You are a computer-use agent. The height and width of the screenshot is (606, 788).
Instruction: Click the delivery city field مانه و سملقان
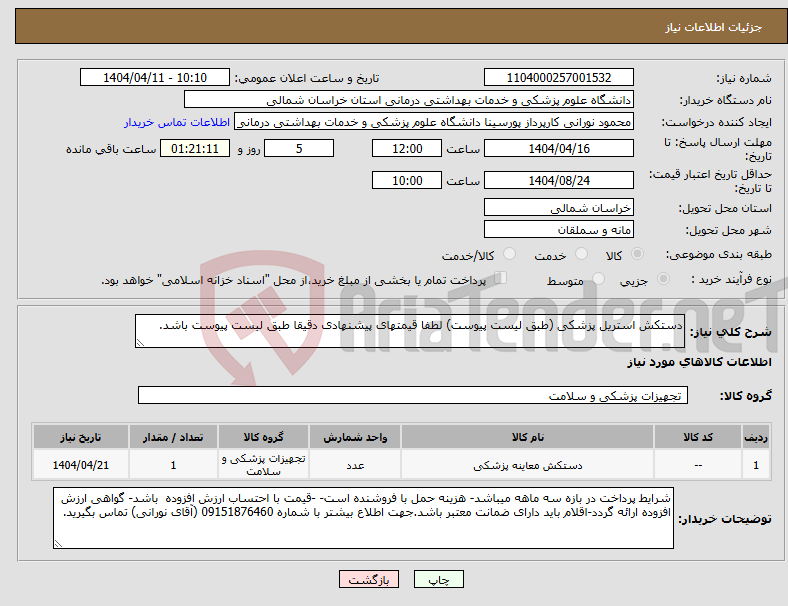click(558, 230)
